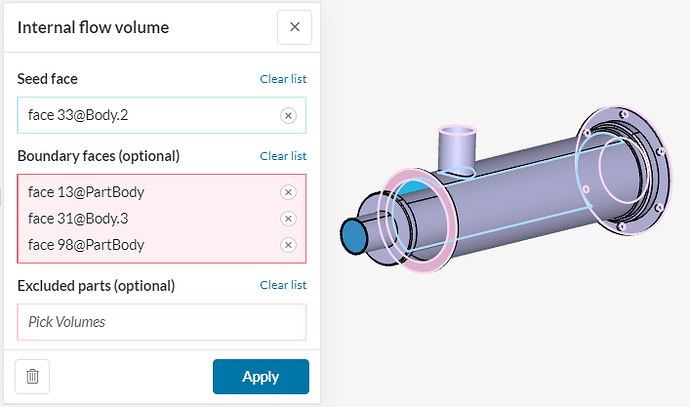The height and width of the screenshot is (407, 690).
Task: Click the trash delete icon
Action: pos(33,376)
